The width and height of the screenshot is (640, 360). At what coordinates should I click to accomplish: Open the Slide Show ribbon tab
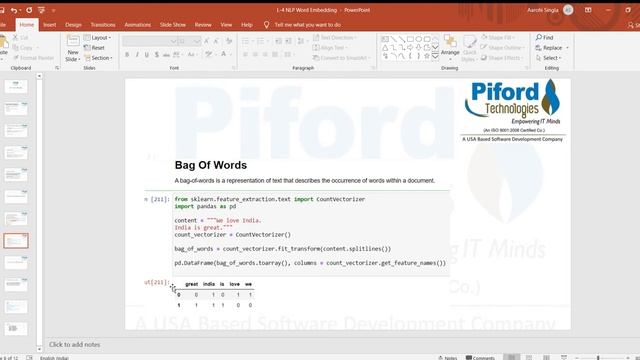pyautogui.click(x=173, y=25)
